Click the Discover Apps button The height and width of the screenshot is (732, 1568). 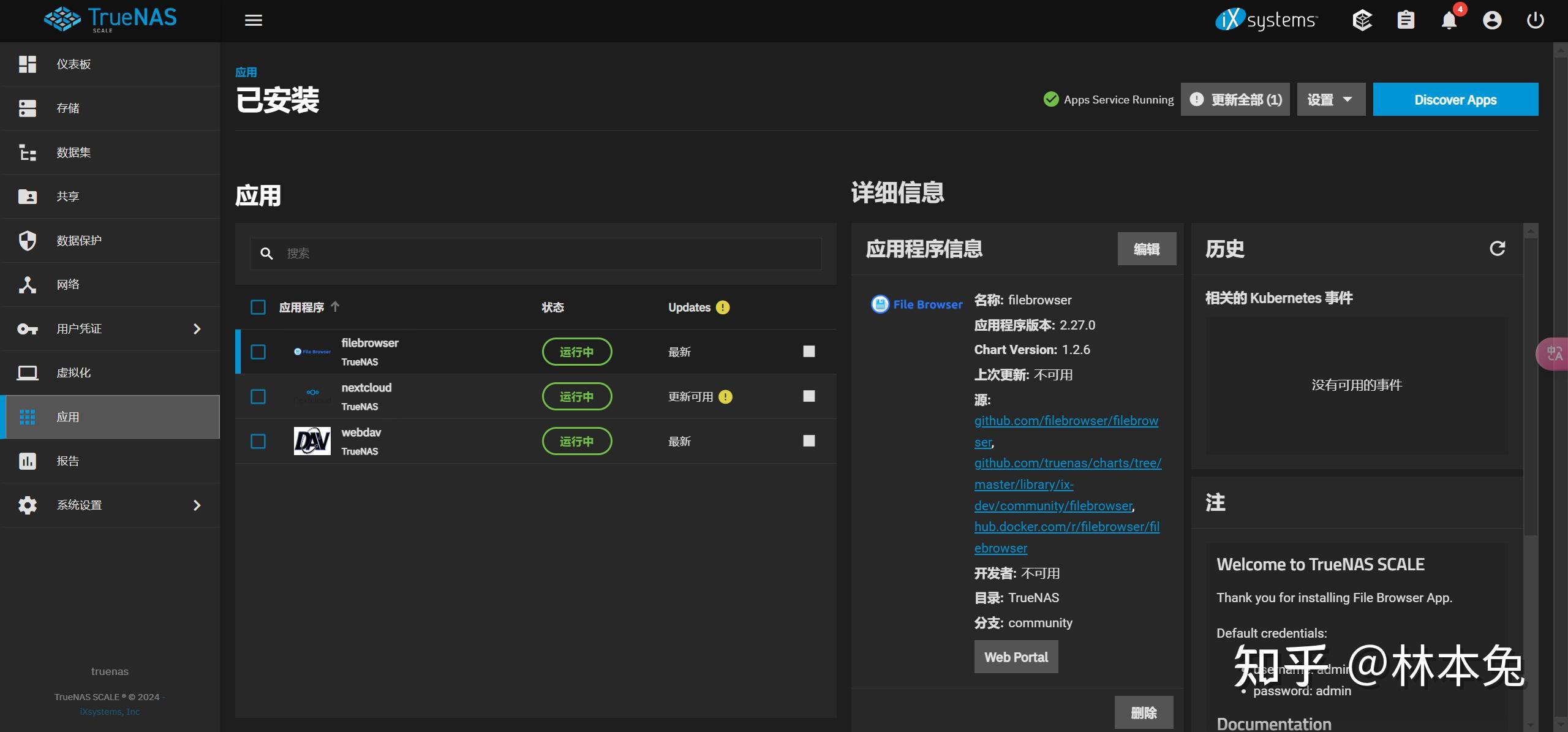1455,99
